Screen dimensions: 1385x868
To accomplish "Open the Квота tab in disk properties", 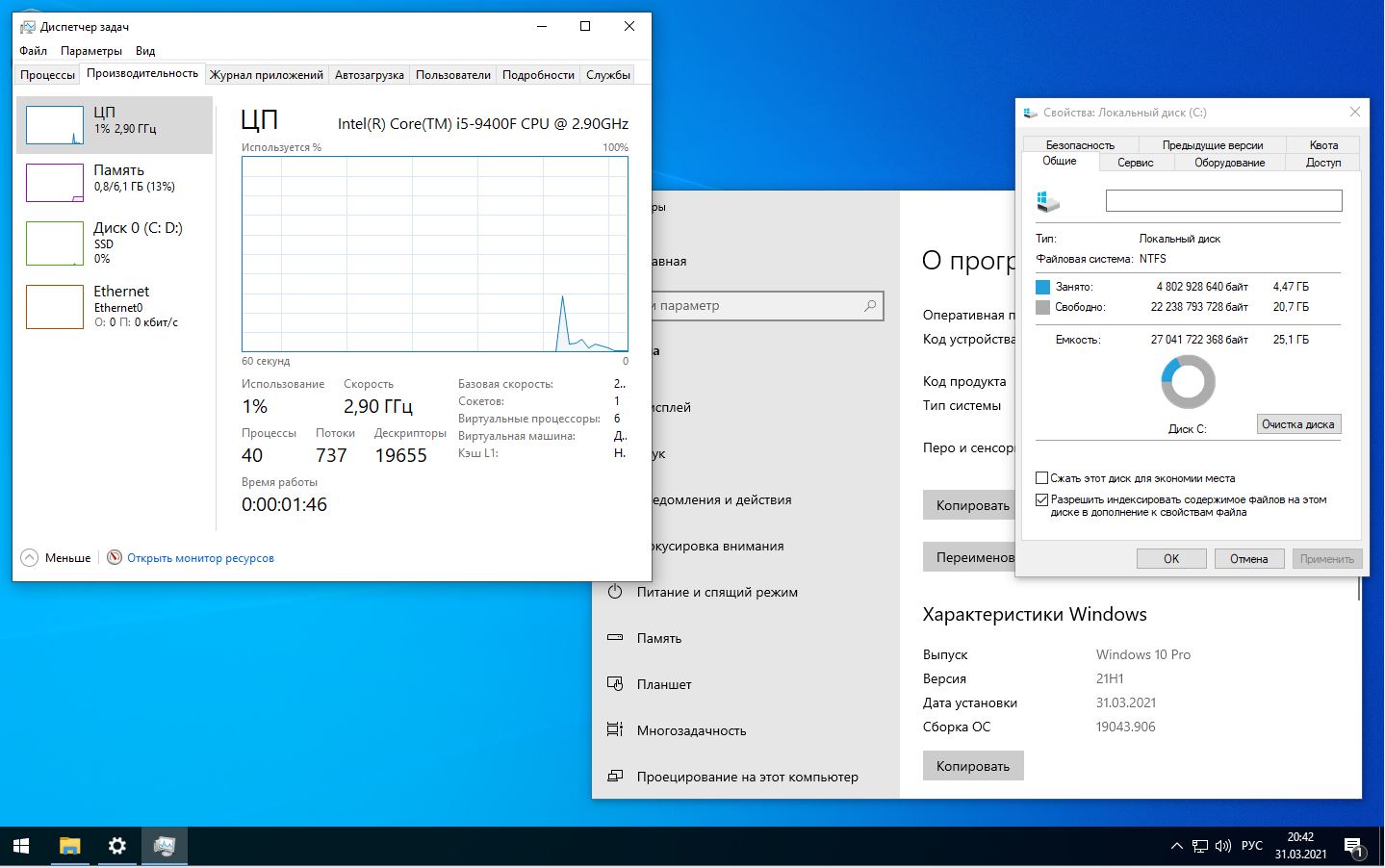I will 1323,144.
